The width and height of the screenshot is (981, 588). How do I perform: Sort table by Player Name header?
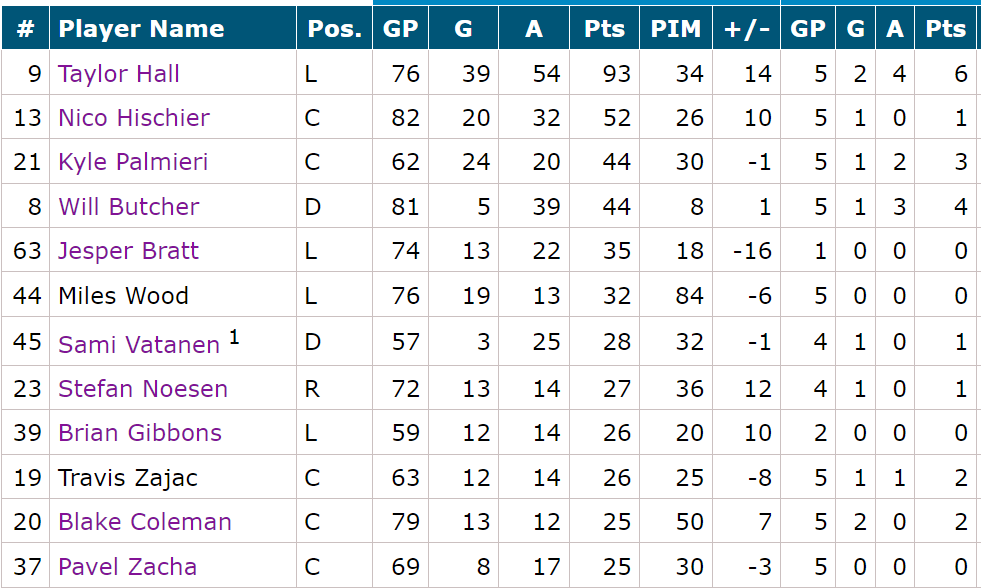pos(141,29)
